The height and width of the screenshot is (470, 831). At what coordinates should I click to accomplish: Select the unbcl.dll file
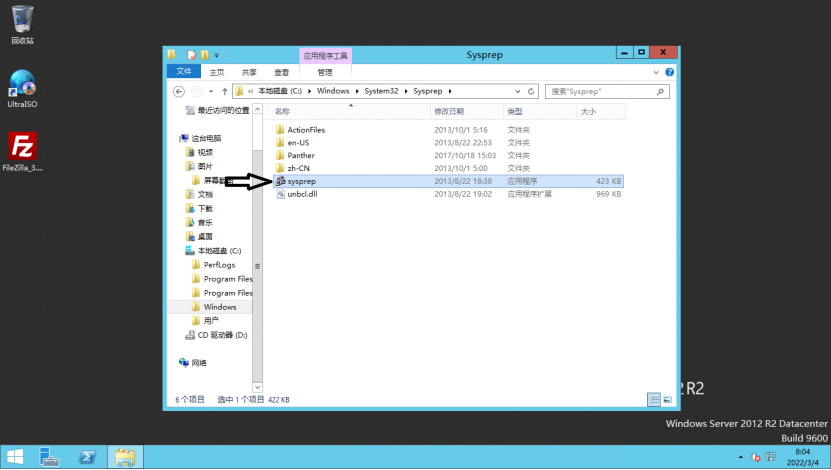point(302,194)
